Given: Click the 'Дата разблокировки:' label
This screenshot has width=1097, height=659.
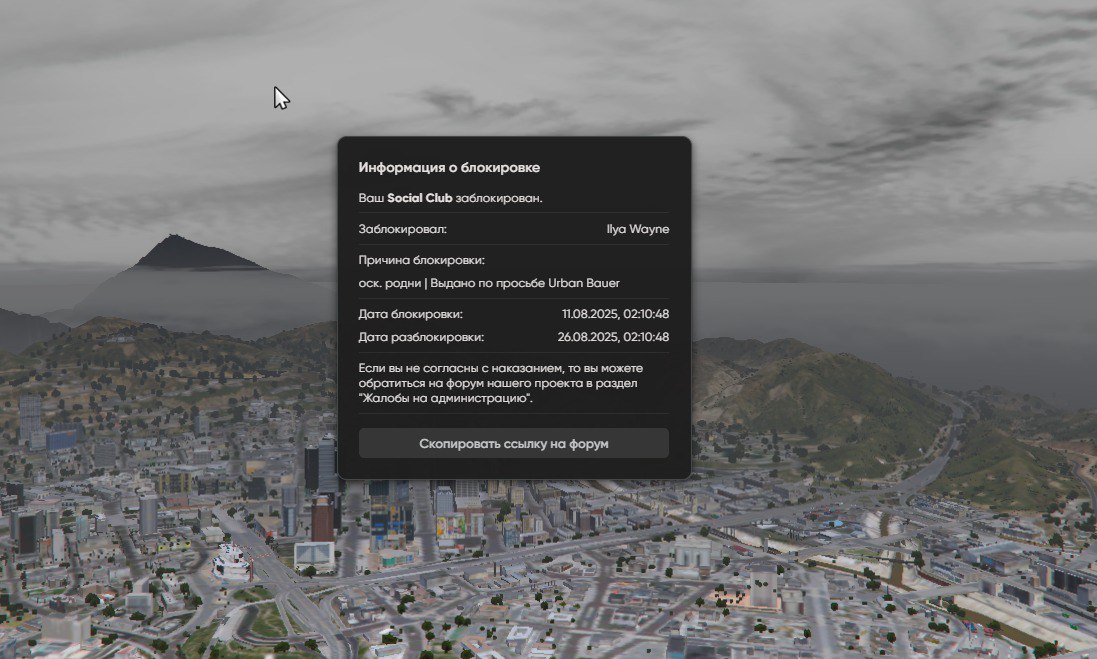Looking at the screenshot, I should (x=421, y=337).
